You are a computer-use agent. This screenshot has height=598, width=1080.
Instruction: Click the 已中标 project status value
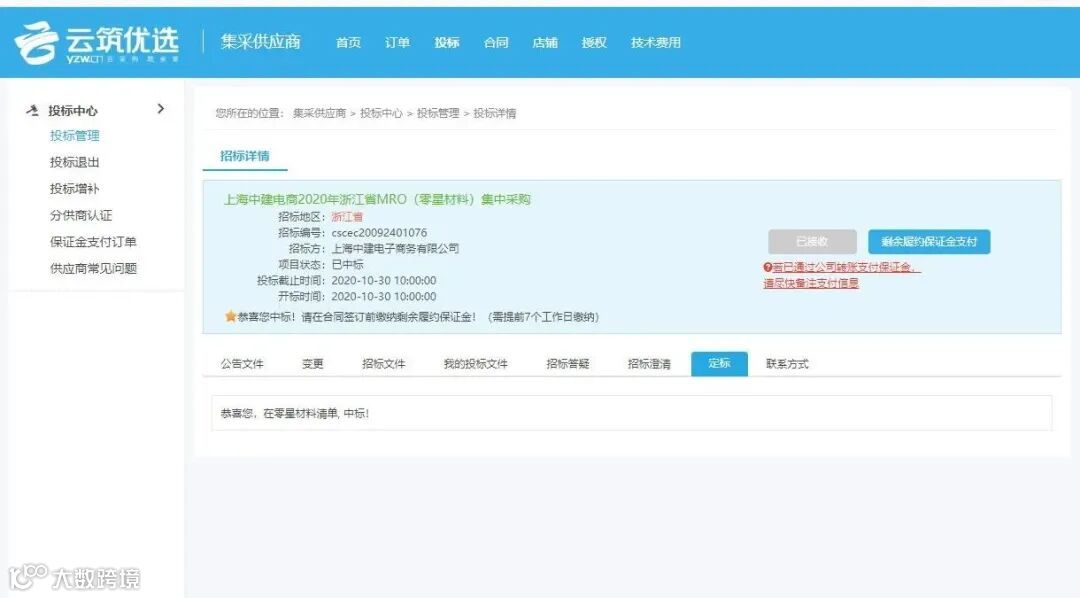coord(347,265)
